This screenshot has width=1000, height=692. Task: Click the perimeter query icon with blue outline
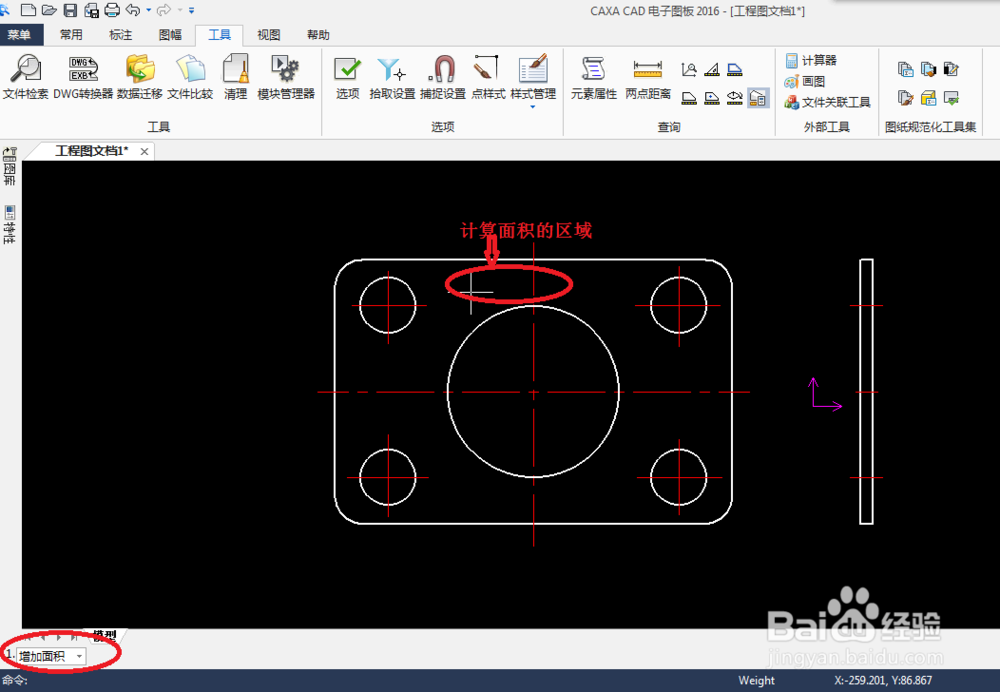pyautogui.click(x=735, y=69)
